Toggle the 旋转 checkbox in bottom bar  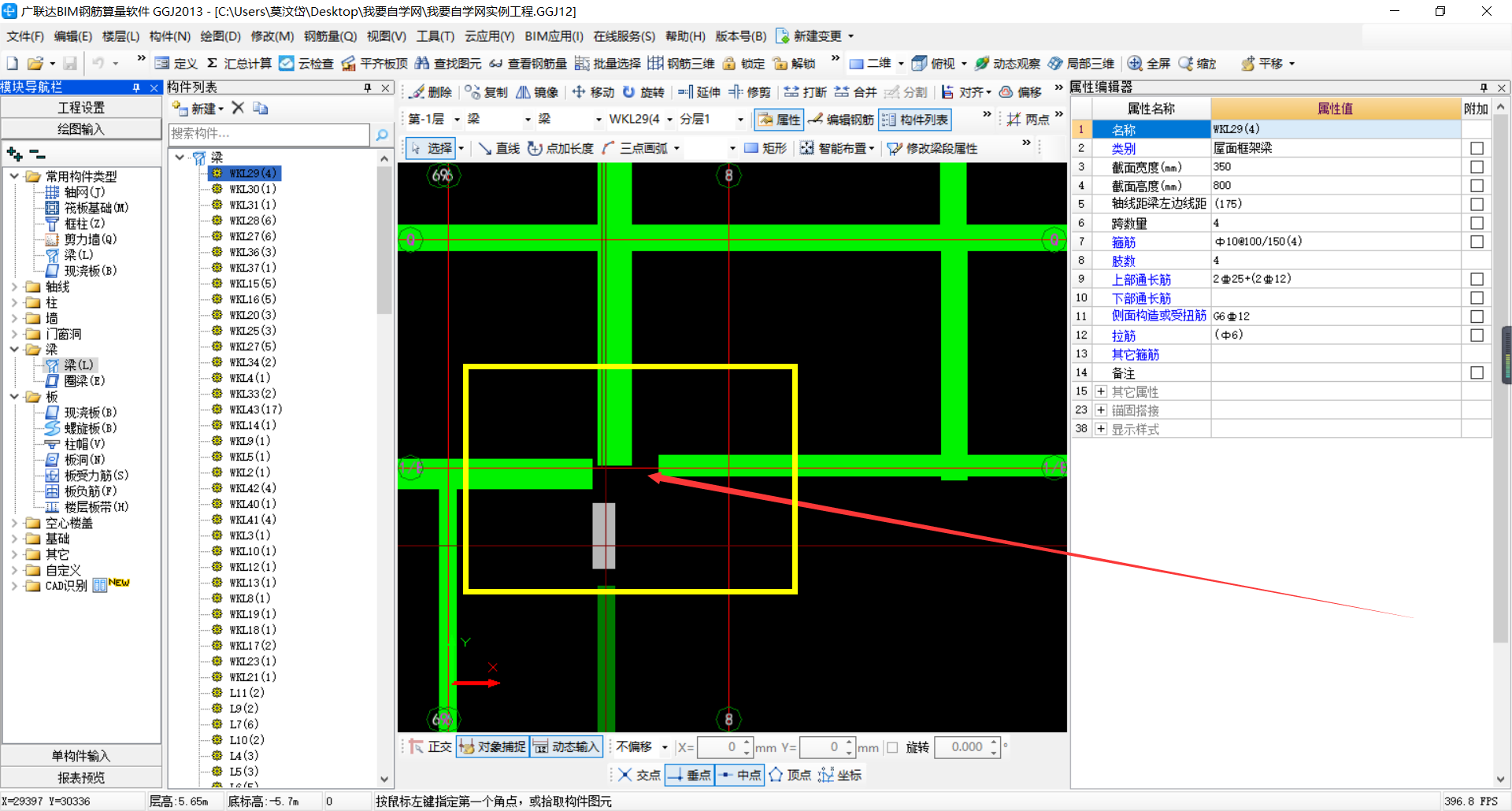pos(893,747)
